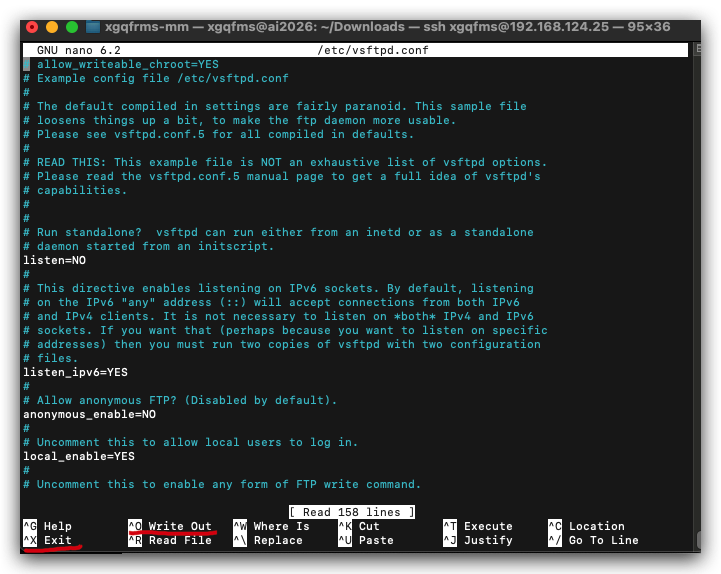Click the anonymous_enable=NO setting line
Image resolution: width=721 pixels, height=574 pixels.
click(90, 414)
